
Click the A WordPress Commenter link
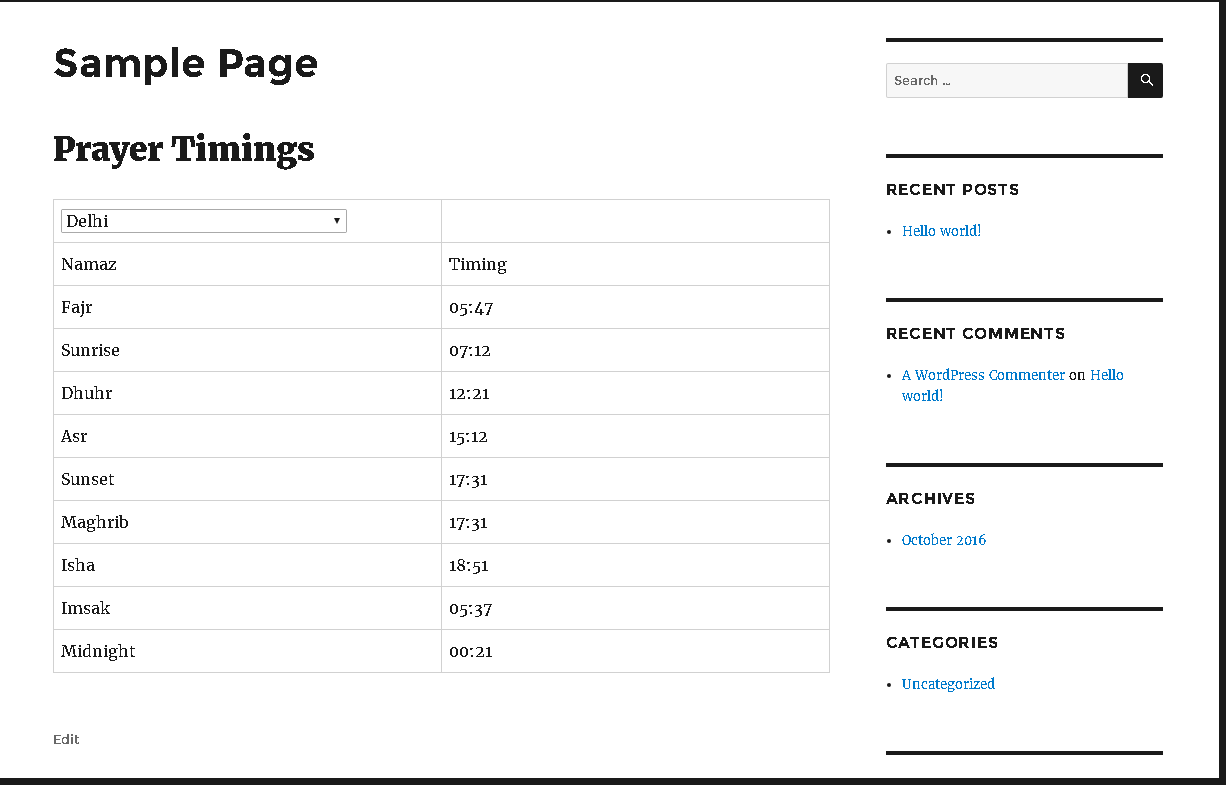tap(983, 375)
